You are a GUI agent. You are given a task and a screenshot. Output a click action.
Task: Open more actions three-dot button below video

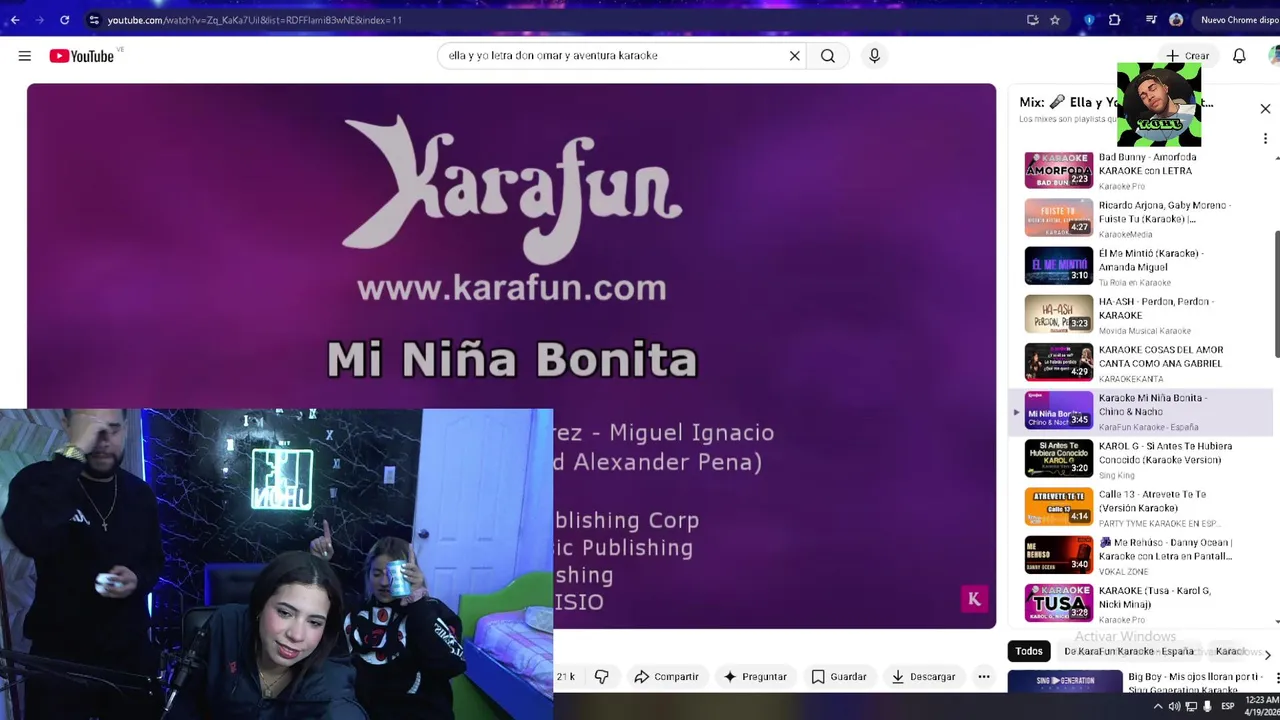(984, 677)
